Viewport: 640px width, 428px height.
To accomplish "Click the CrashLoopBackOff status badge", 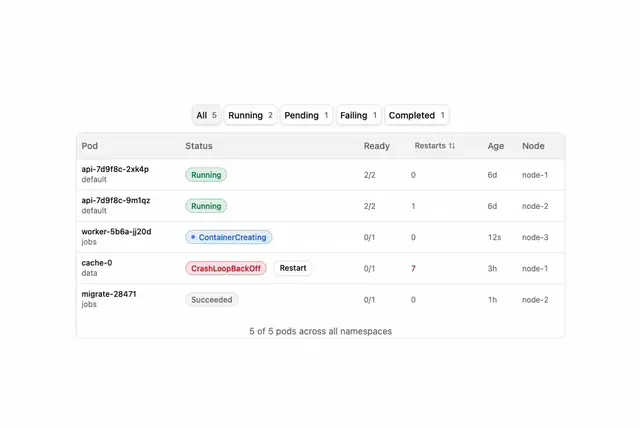I will 226,268.
